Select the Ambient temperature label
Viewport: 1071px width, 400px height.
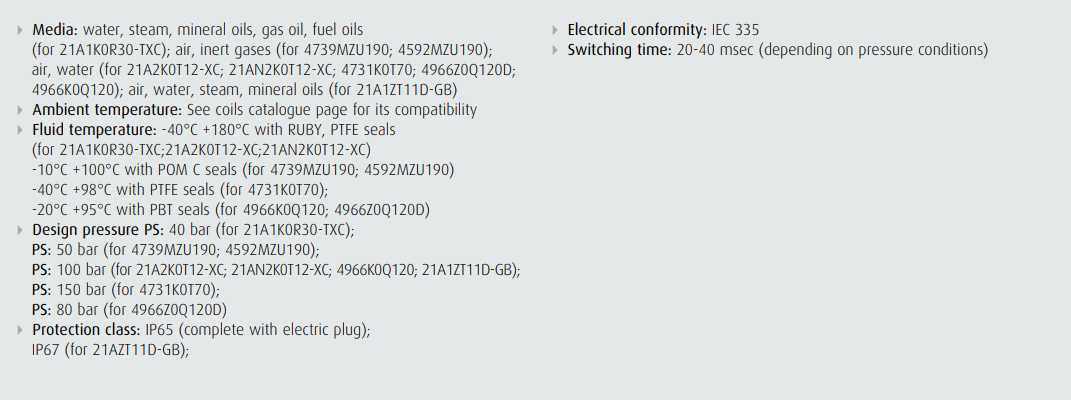pyautogui.click(x=106, y=110)
